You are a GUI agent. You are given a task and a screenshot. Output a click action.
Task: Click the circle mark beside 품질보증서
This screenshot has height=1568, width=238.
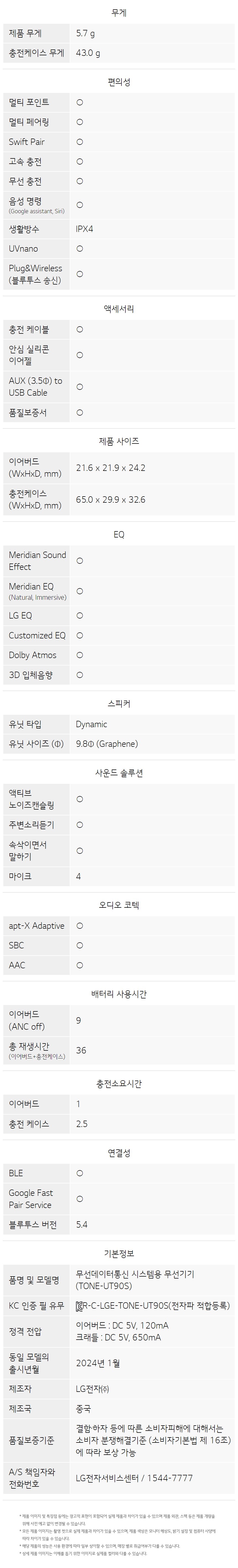[80, 413]
